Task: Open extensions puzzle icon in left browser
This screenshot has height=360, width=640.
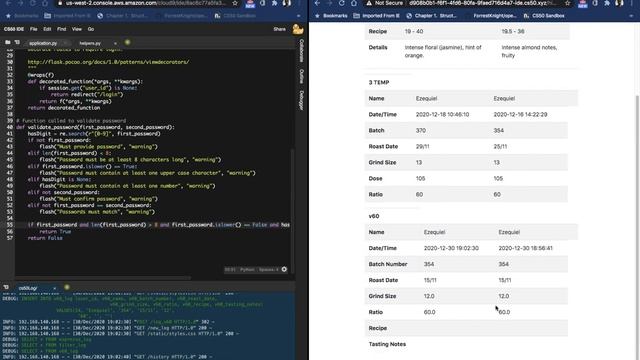Action: coord(274,3)
